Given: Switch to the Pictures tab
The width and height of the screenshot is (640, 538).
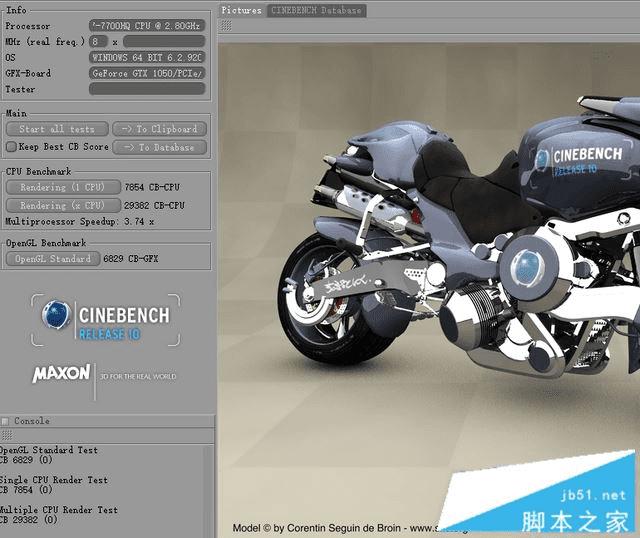Looking at the screenshot, I should tap(242, 10).
